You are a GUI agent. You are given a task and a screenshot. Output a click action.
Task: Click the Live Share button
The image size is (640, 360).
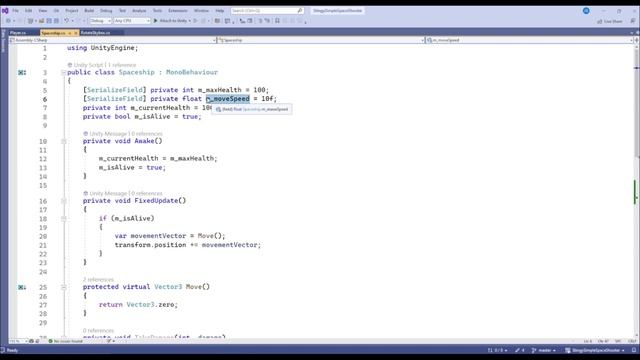tap(610, 21)
